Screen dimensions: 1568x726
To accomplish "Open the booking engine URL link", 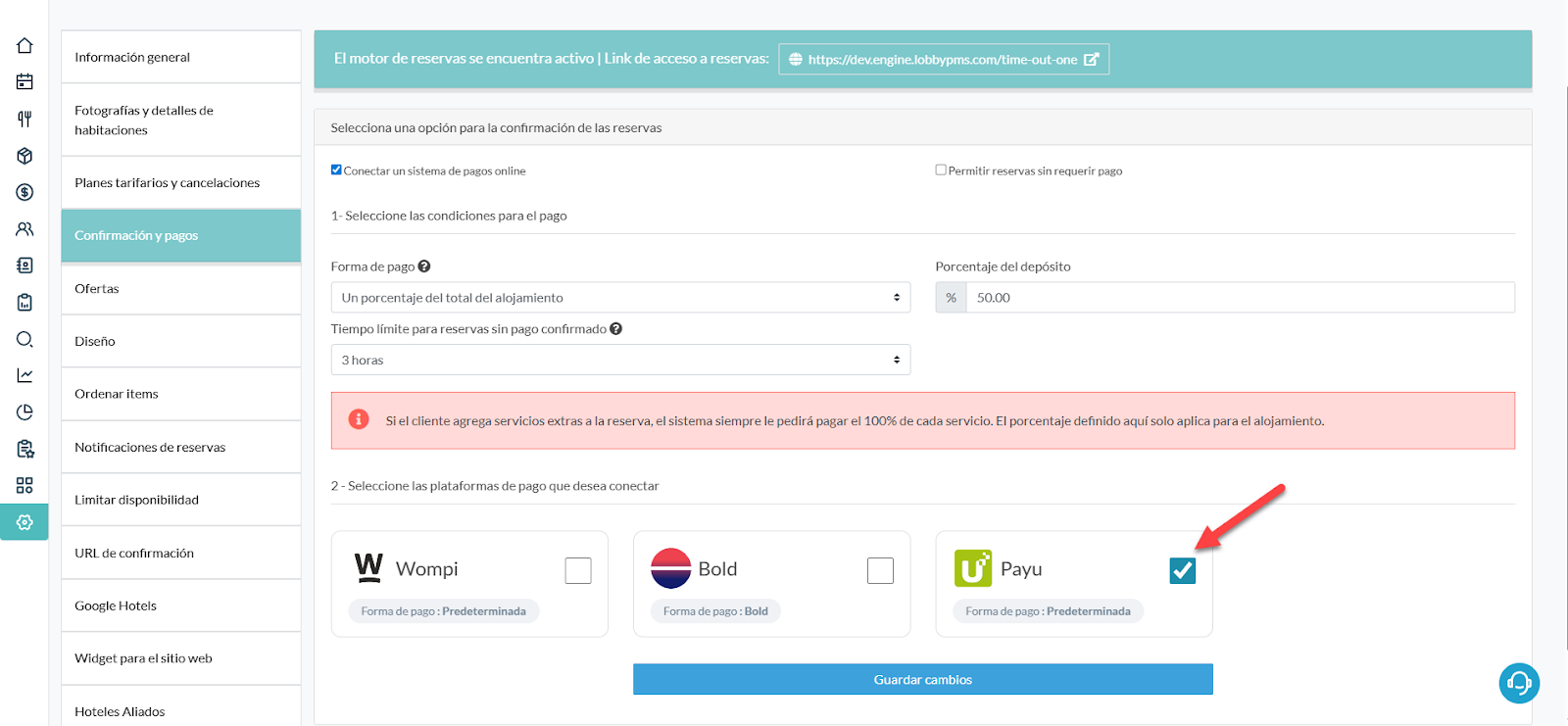I will tap(944, 60).
